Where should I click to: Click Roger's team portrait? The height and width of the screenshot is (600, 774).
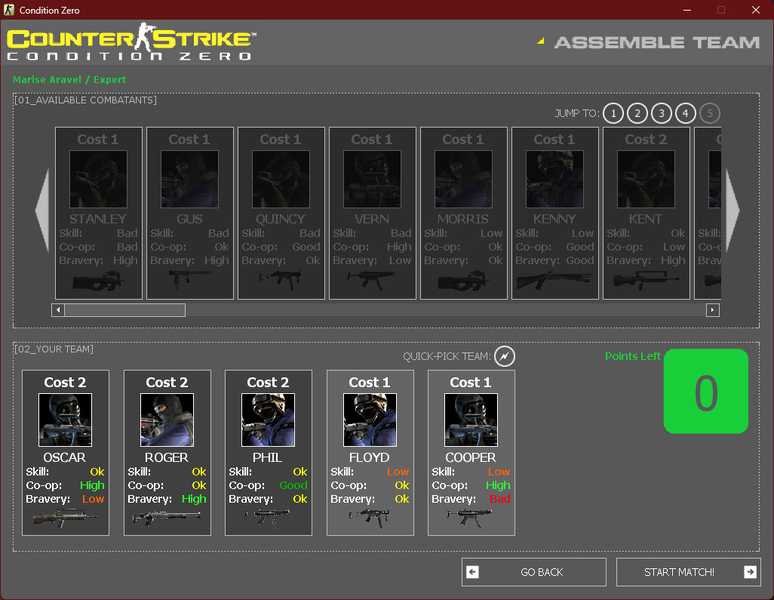click(x=167, y=420)
